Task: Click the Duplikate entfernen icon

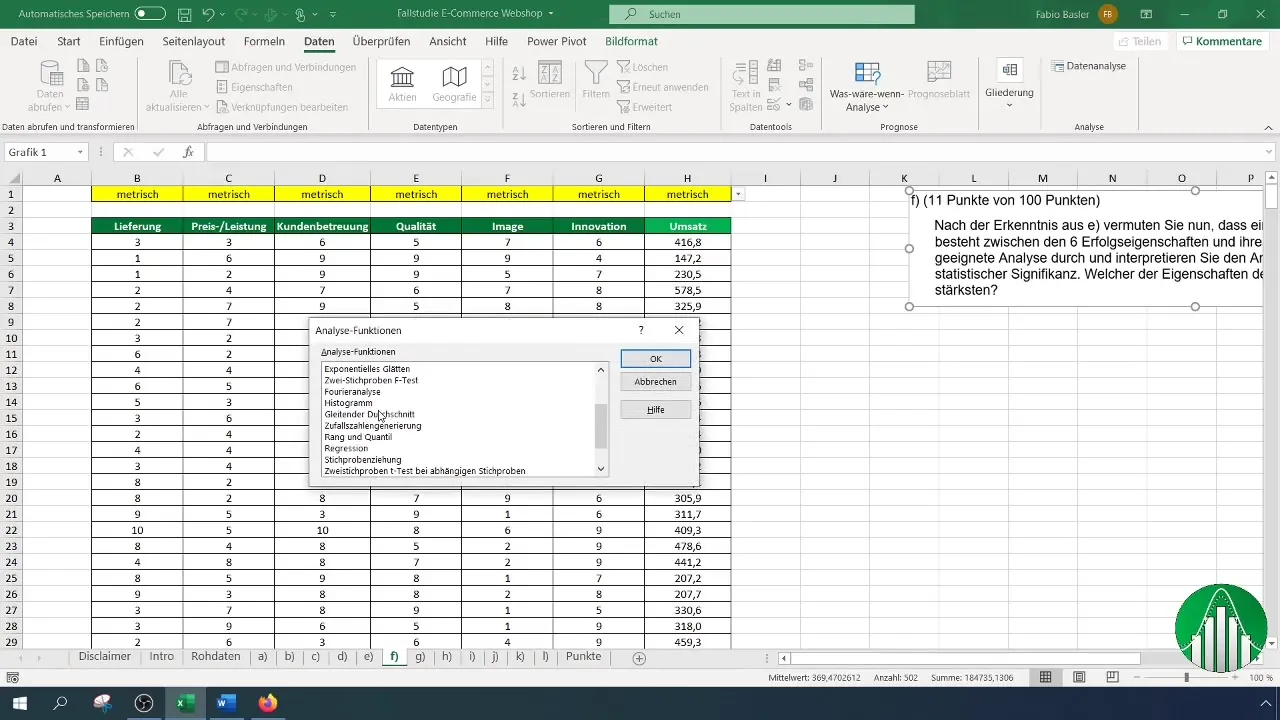Action: pyautogui.click(x=773, y=85)
